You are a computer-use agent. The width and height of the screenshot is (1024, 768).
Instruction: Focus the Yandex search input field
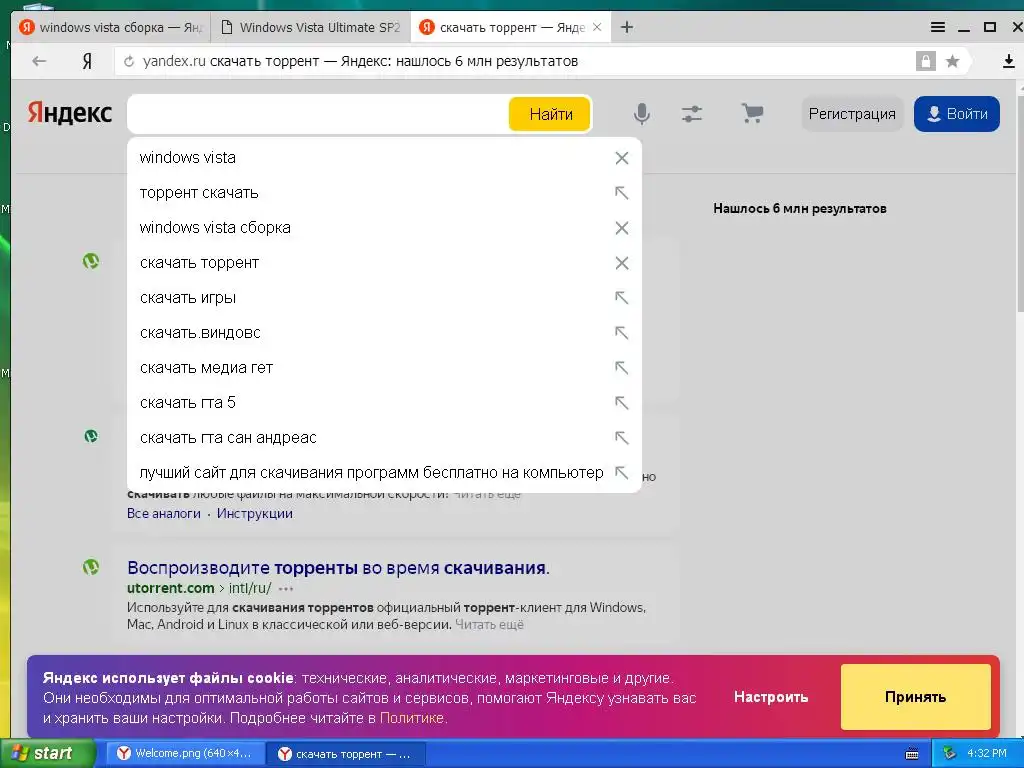tap(318, 114)
